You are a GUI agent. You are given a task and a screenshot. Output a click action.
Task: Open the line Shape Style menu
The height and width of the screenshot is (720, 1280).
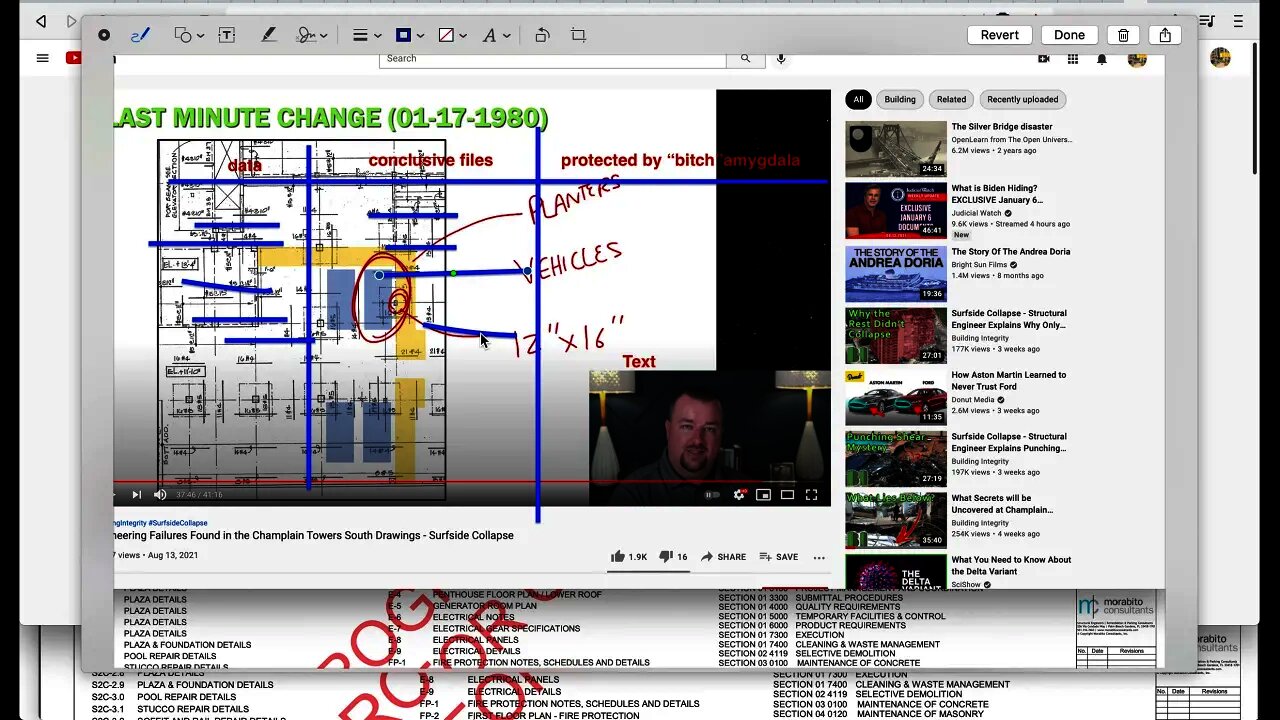[x=366, y=35]
